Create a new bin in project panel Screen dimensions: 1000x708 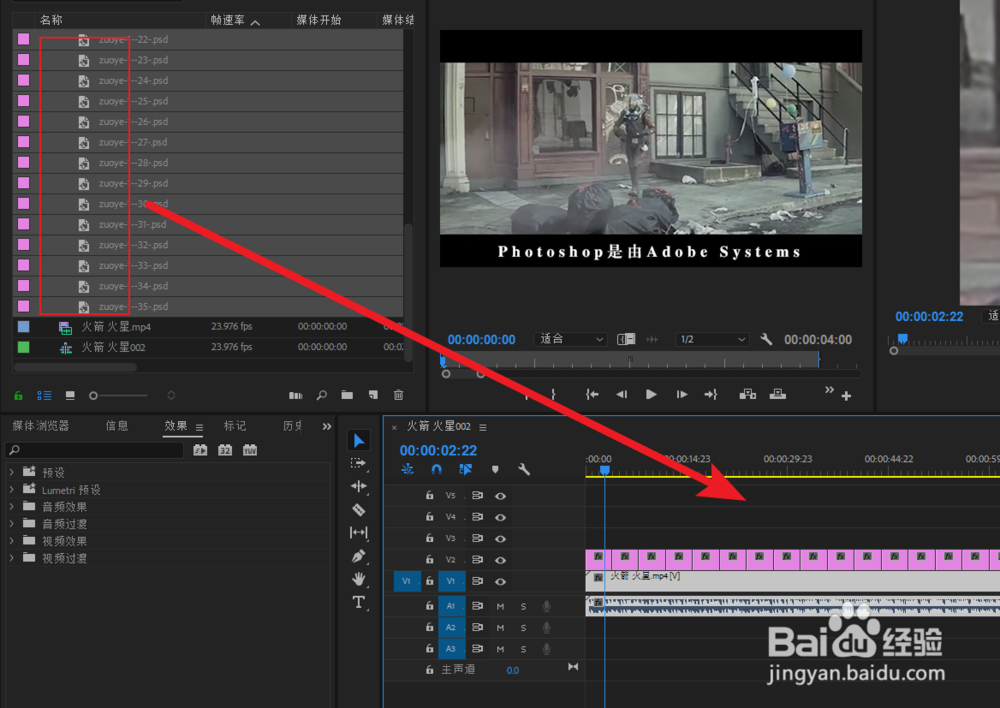(347, 395)
